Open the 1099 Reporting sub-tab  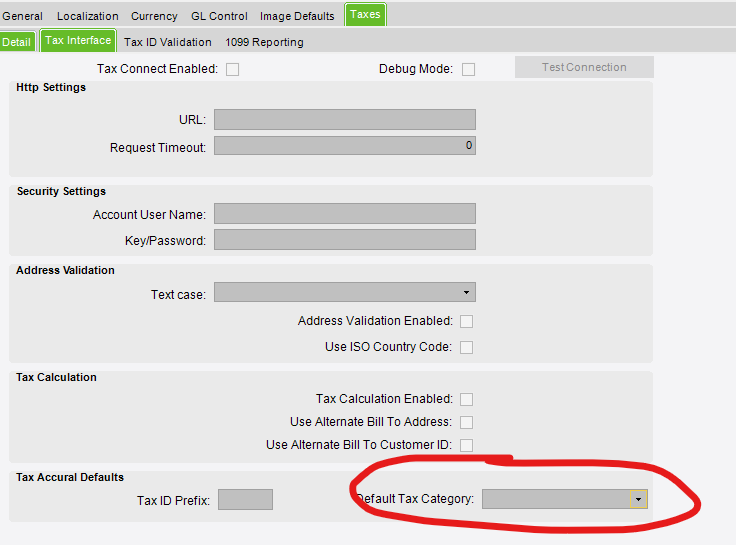(264, 42)
